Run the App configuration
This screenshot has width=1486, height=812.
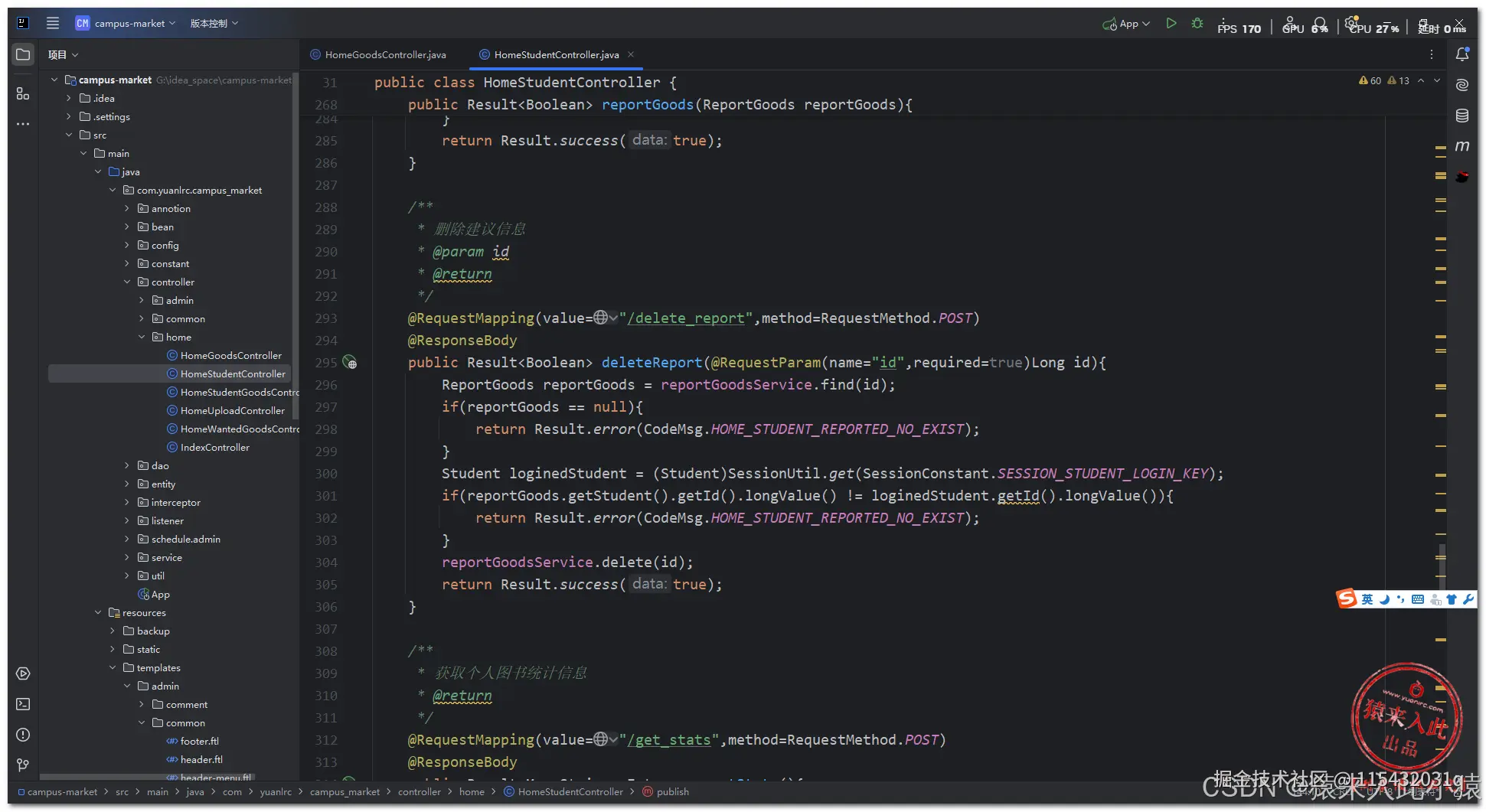1171,24
